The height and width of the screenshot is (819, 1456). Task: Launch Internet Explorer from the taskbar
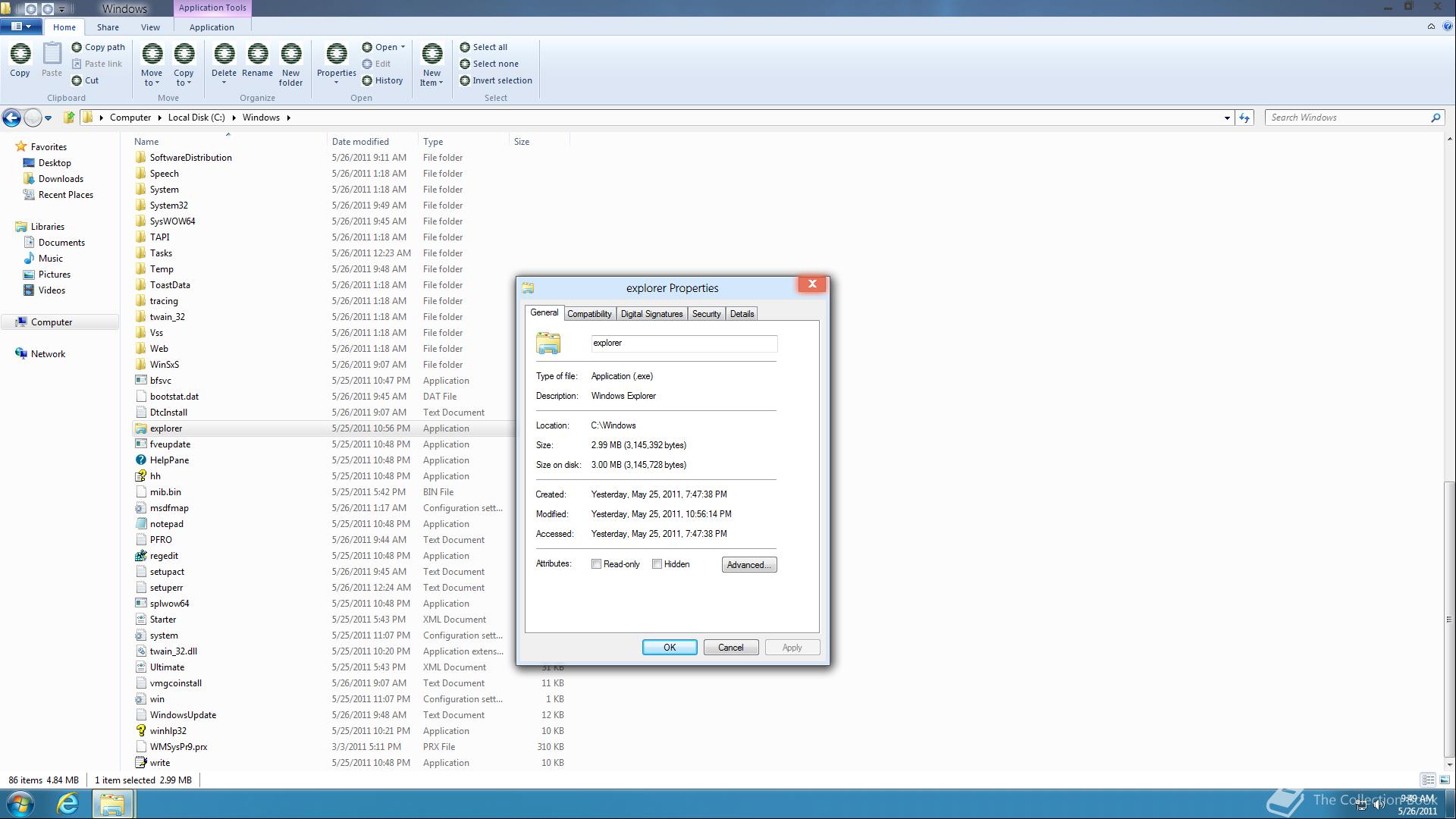(x=67, y=804)
